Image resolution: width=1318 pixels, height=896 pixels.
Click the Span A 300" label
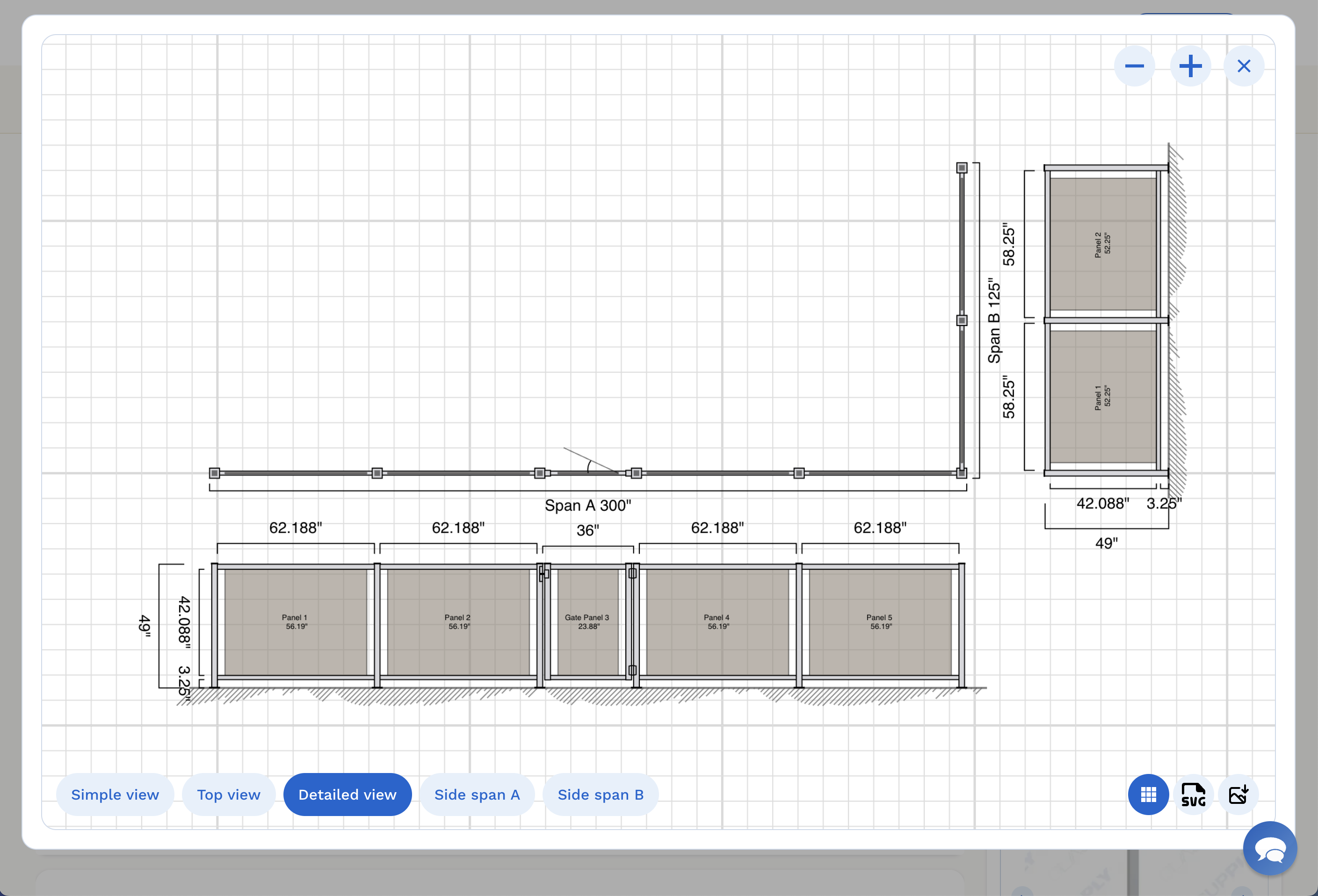click(587, 505)
